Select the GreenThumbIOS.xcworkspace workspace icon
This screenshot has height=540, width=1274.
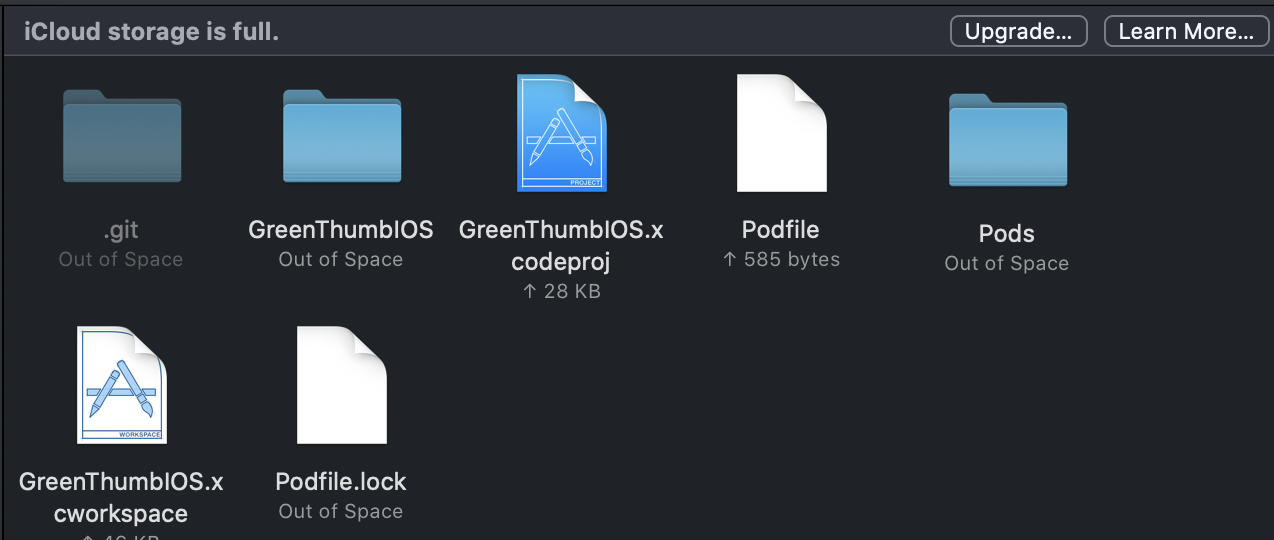pyautogui.click(x=121, y=385)
